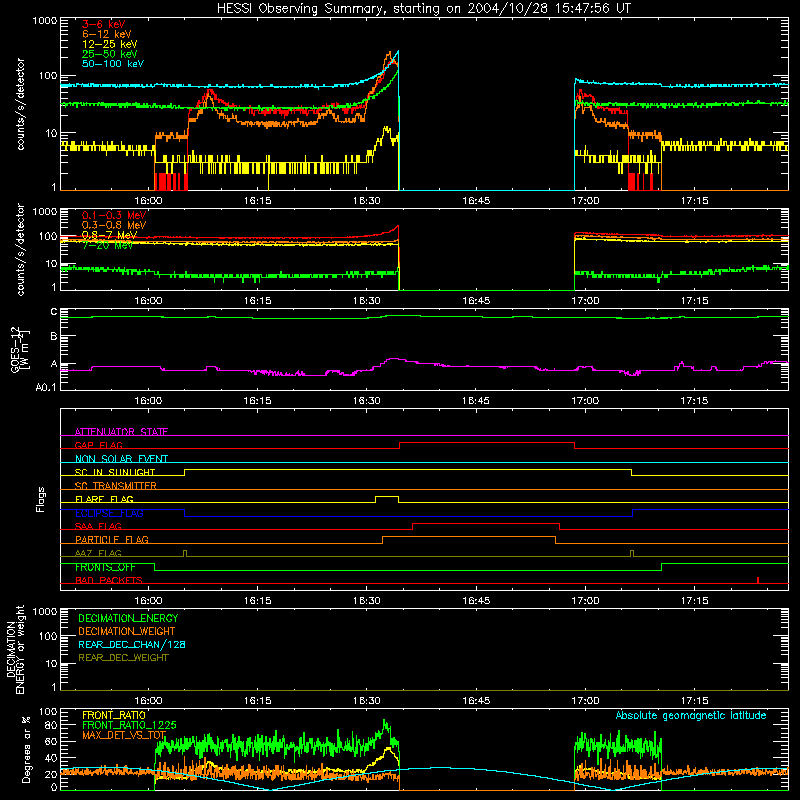The height and width of the screenshot is (800, 800).
Task: Click the SC_IN_SUNLIGHT flag label
Action: coord(115,472)
